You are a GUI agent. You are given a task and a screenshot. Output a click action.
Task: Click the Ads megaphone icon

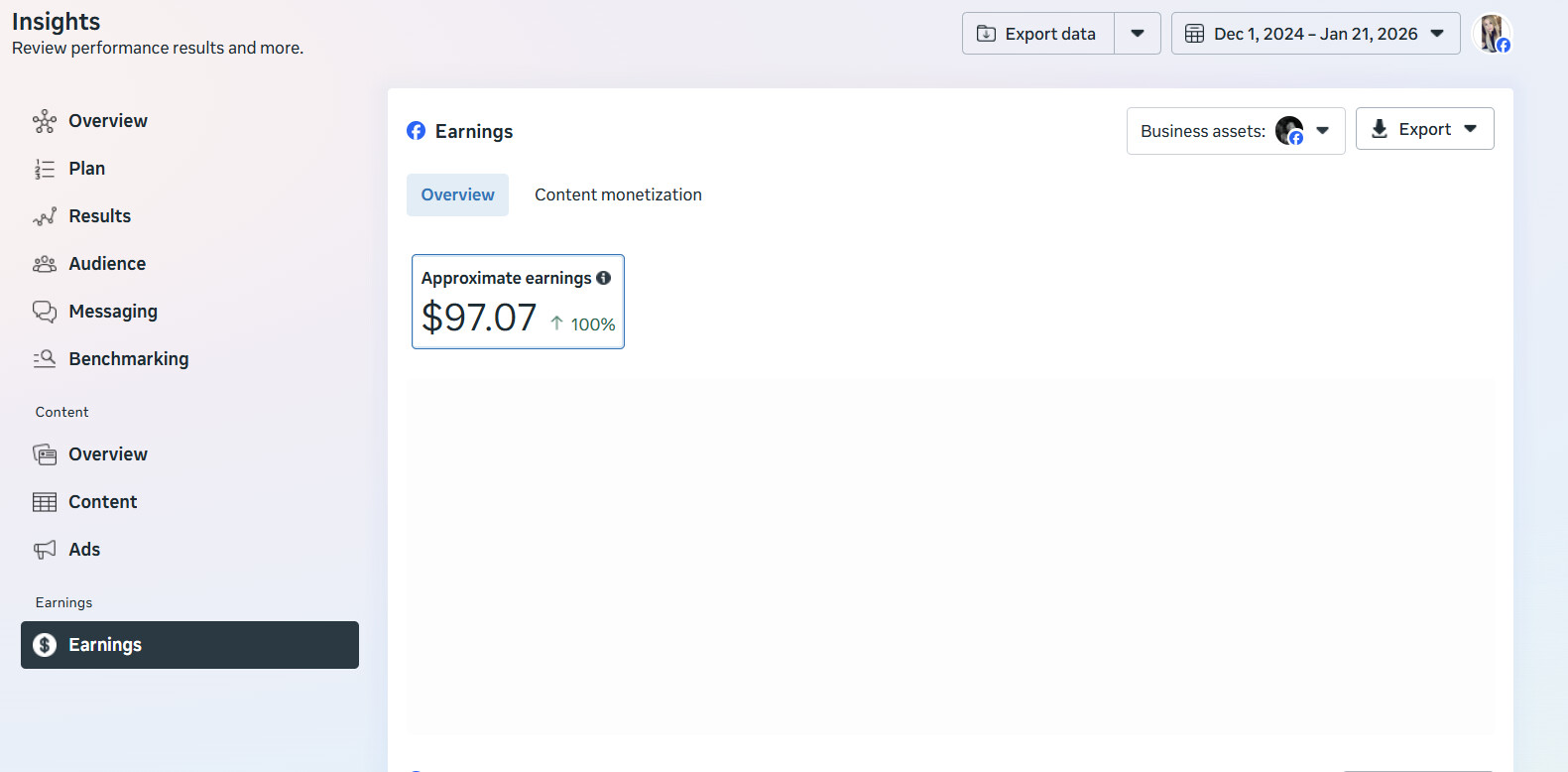tap(45, 550)
